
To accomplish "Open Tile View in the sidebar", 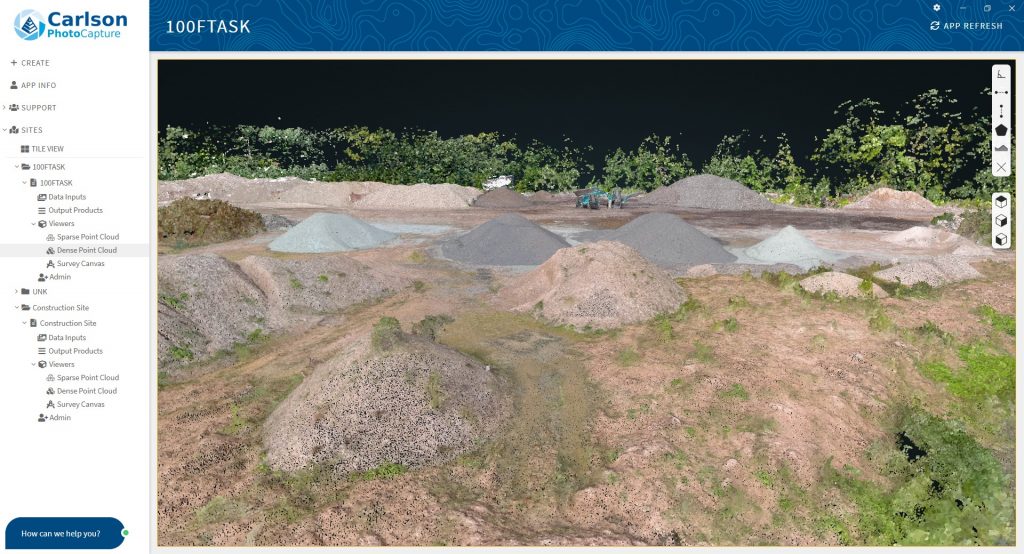I will [44, 148].
